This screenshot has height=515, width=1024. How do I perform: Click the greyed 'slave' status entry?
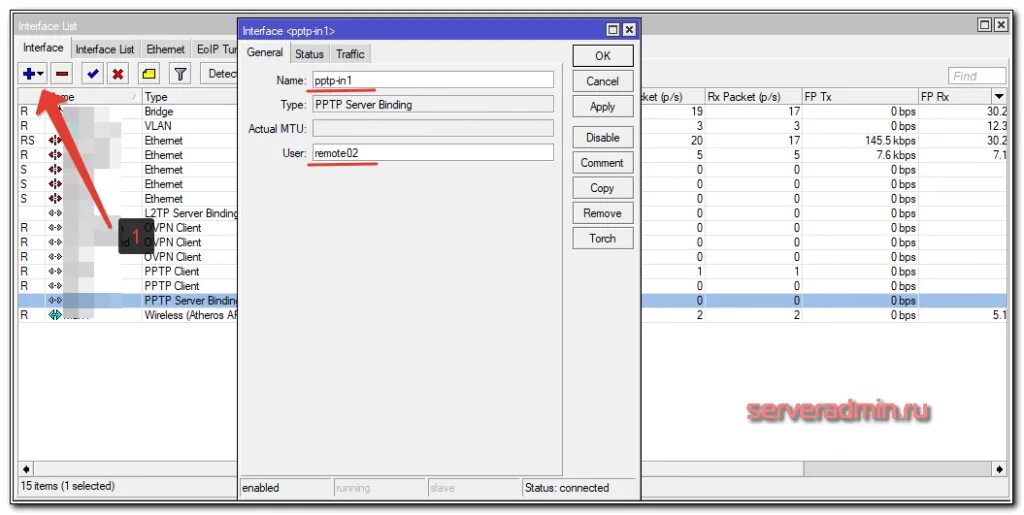click(442, 488)
